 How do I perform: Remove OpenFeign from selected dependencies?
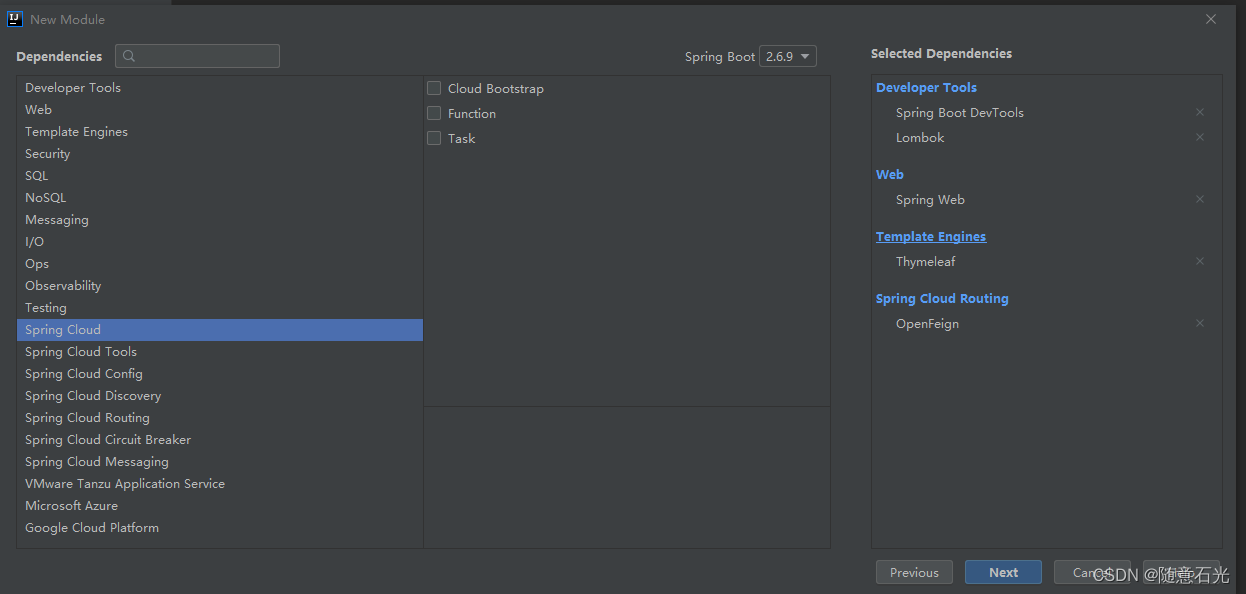point(1200,324)
